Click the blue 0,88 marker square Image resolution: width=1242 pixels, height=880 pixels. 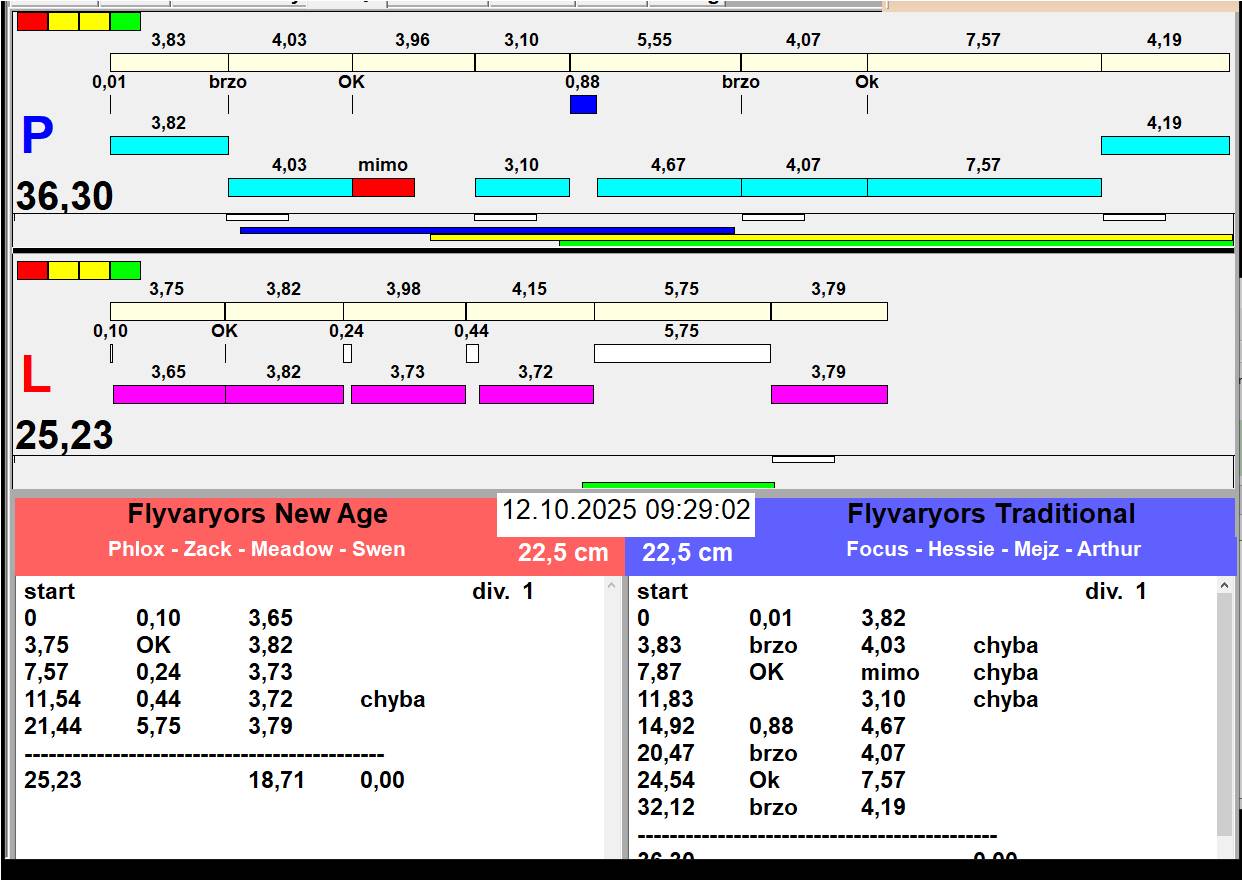pyautogui.click(x=583, y=104)
